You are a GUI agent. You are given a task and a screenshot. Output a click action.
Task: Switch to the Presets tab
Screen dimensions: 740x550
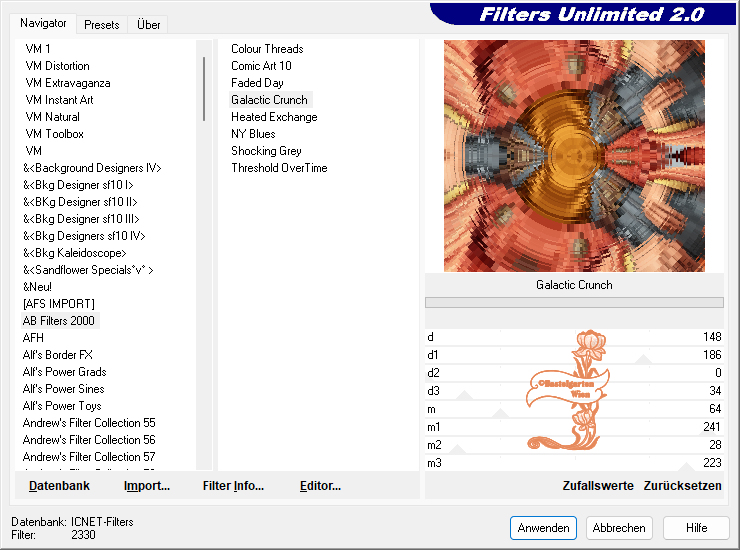point(102,25)
